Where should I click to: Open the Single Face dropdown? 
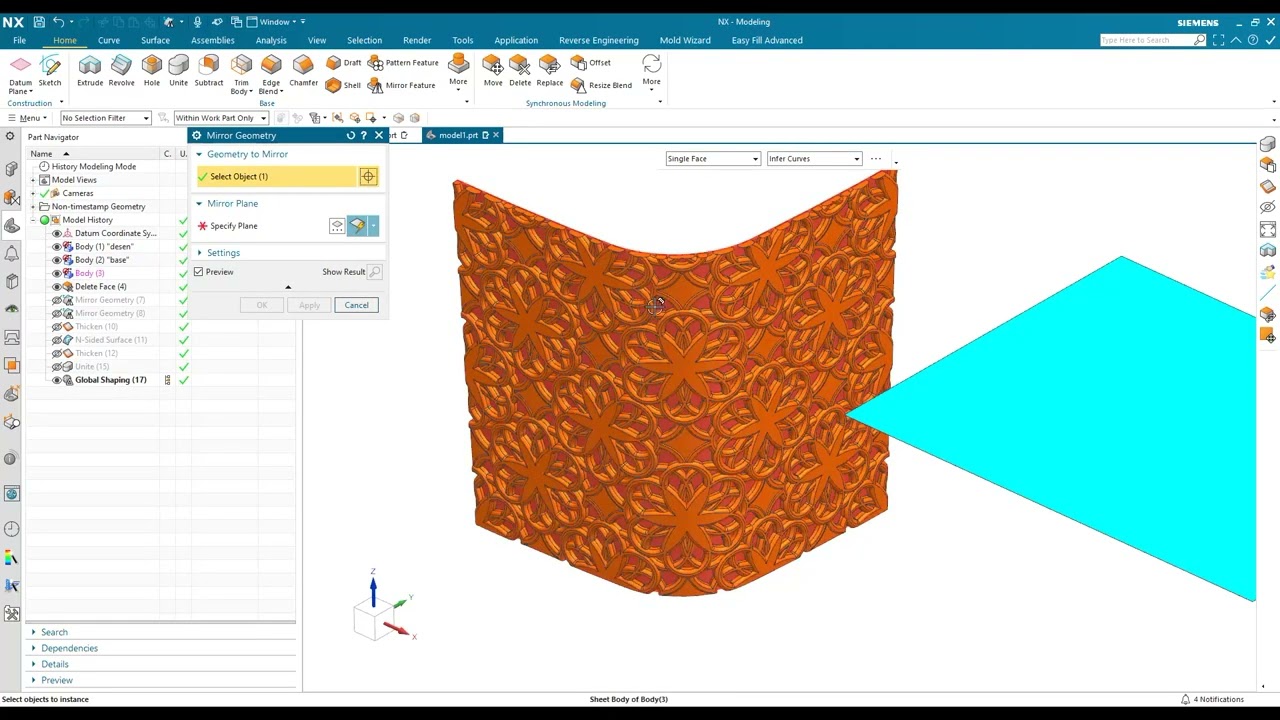(x=713, y=159)
